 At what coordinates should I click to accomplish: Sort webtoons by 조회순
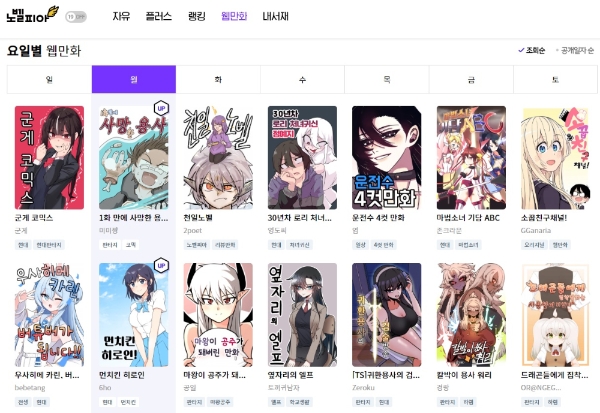(532, 50)
